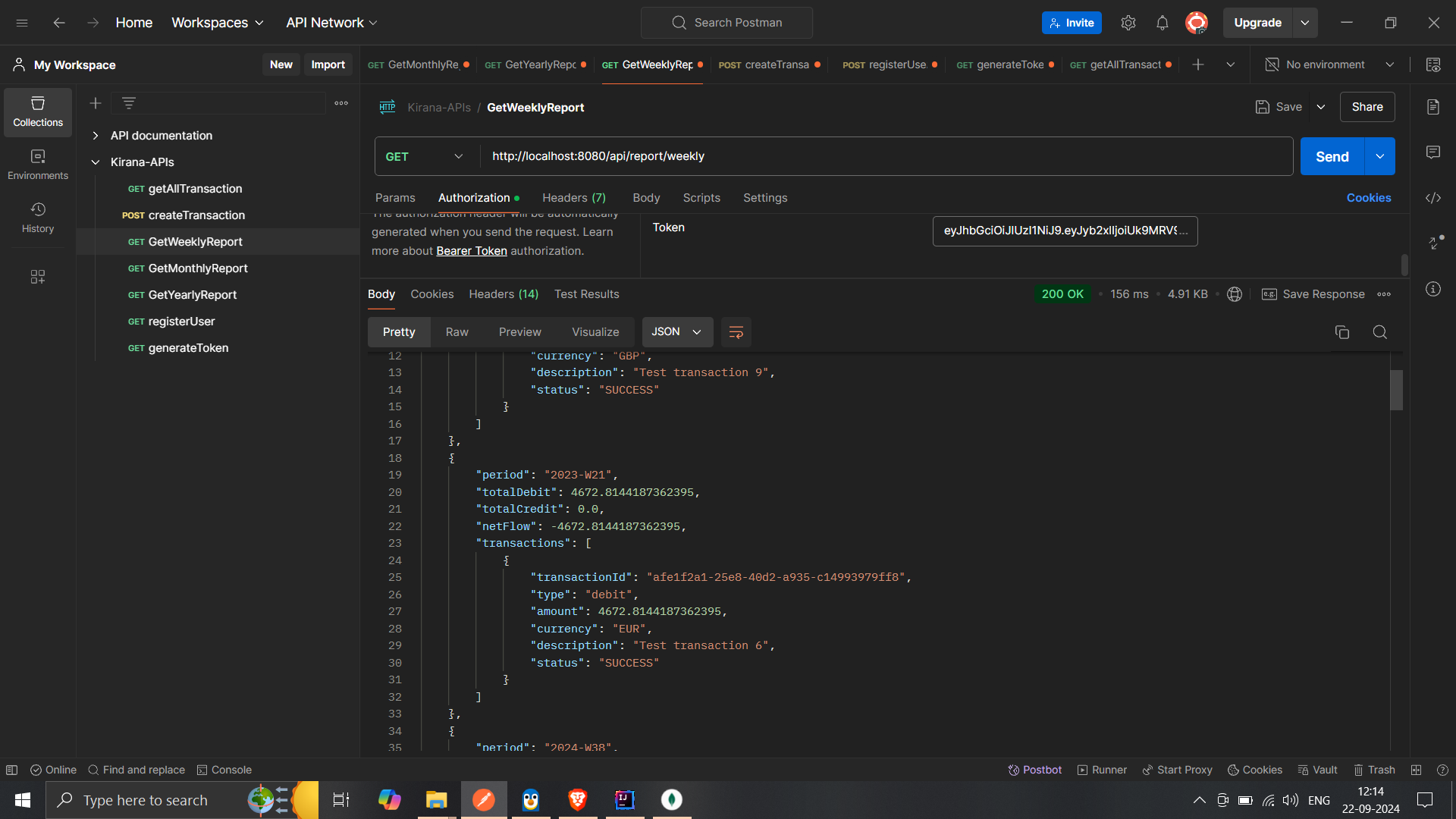The width and height of the screenshot is (1456, 819).
Task: Switch to the Headers (7) request tab
Action: pyautogui.click(x=573, y=198)
